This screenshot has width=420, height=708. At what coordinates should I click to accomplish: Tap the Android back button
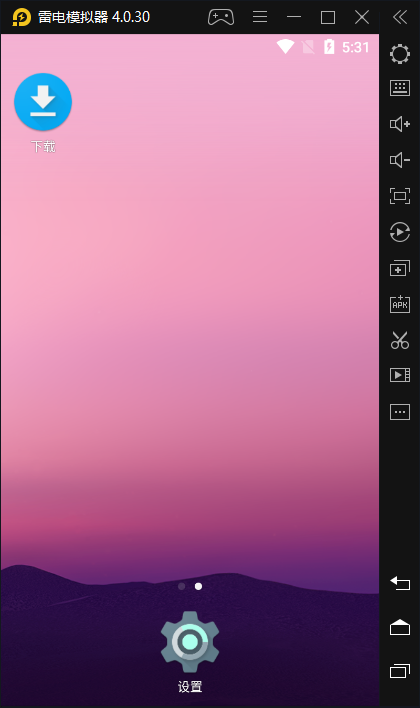click(400, 583)
